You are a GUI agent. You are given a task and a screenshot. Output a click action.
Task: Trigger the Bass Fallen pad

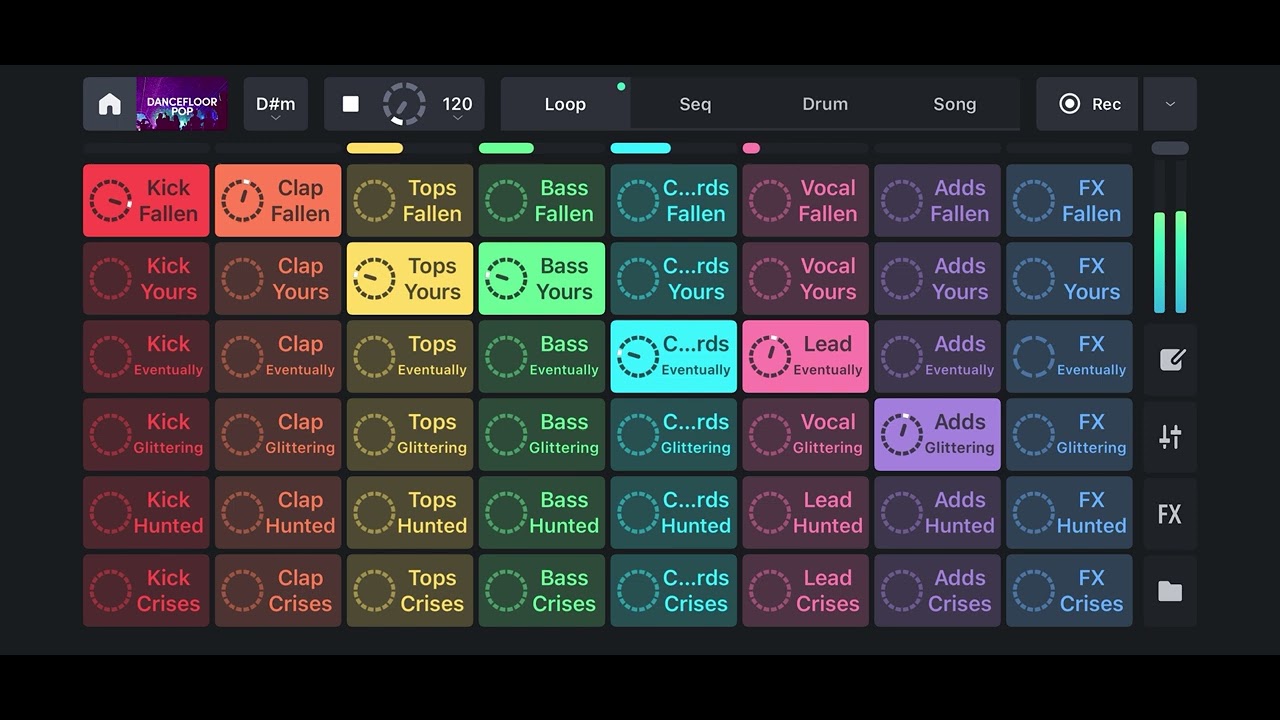[542, 201]
